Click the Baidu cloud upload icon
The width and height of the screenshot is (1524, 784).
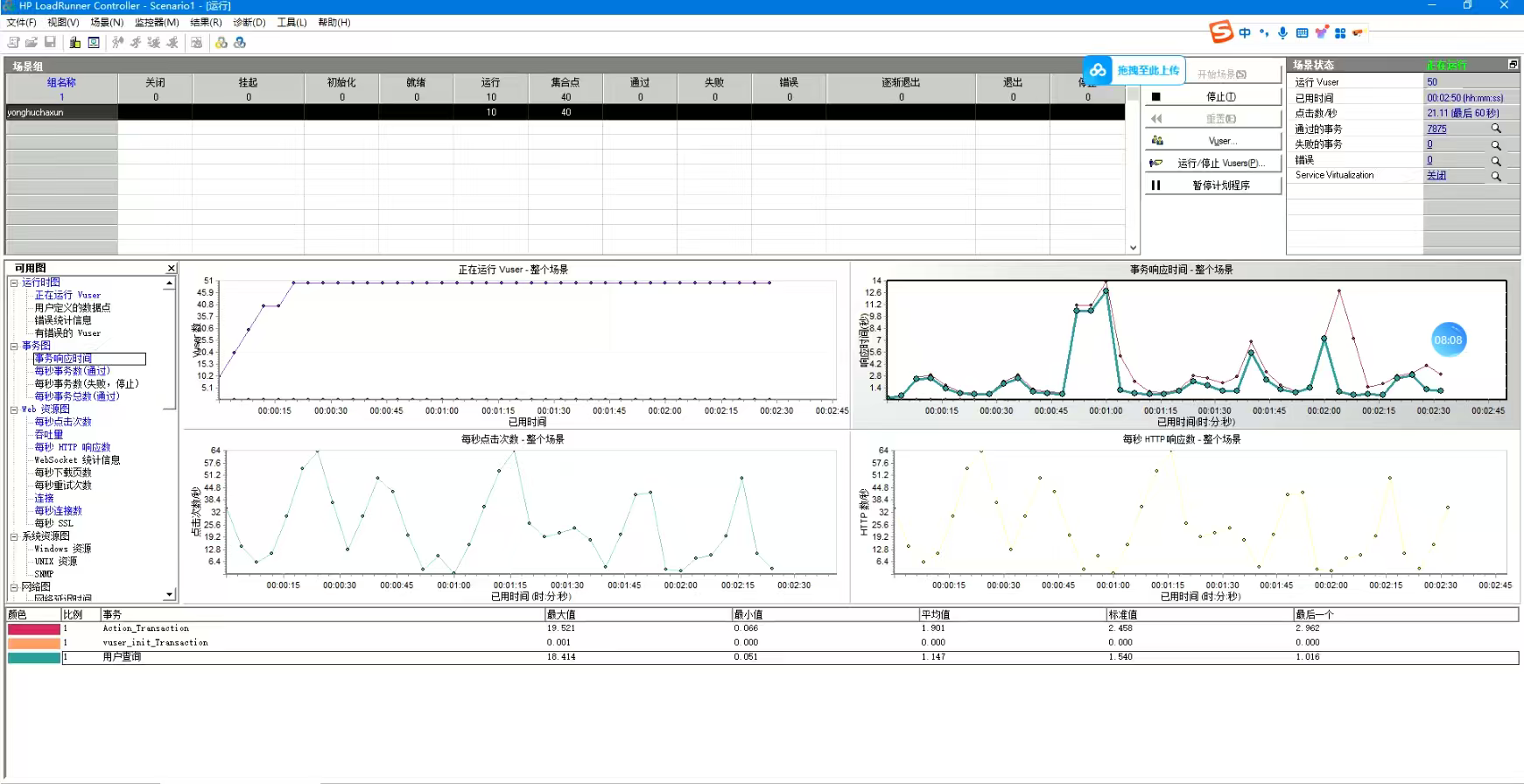pyautogui.click(x=1098, y=70)
